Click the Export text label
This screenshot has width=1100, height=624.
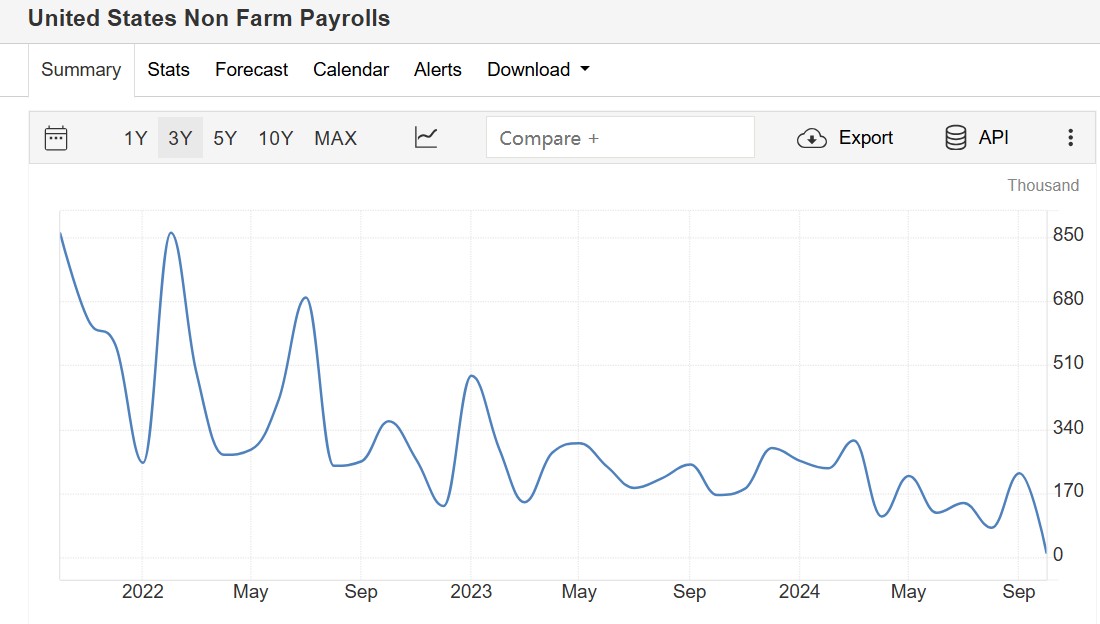click(865, 138)
